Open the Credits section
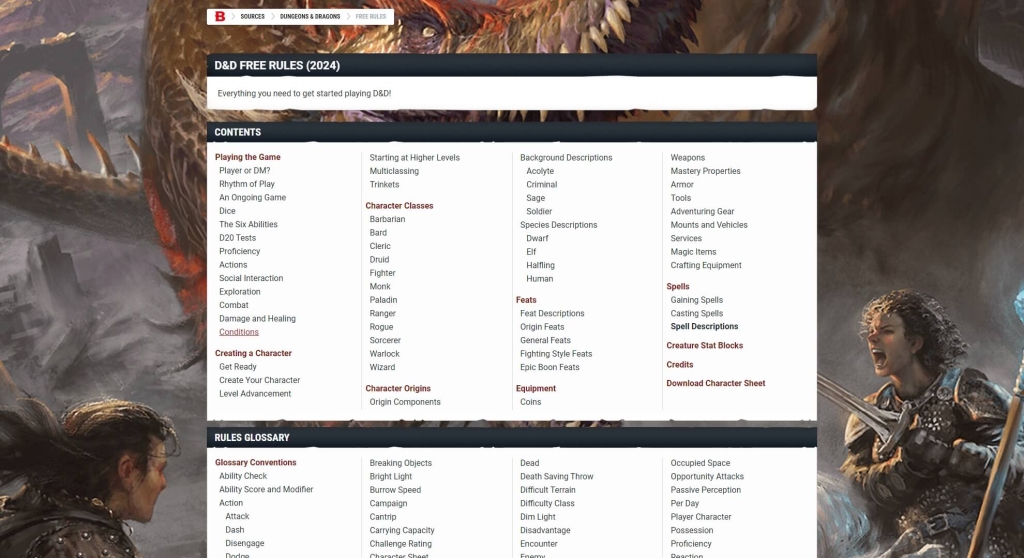This screenshot has width=1024, height=558. pos(679,364)
